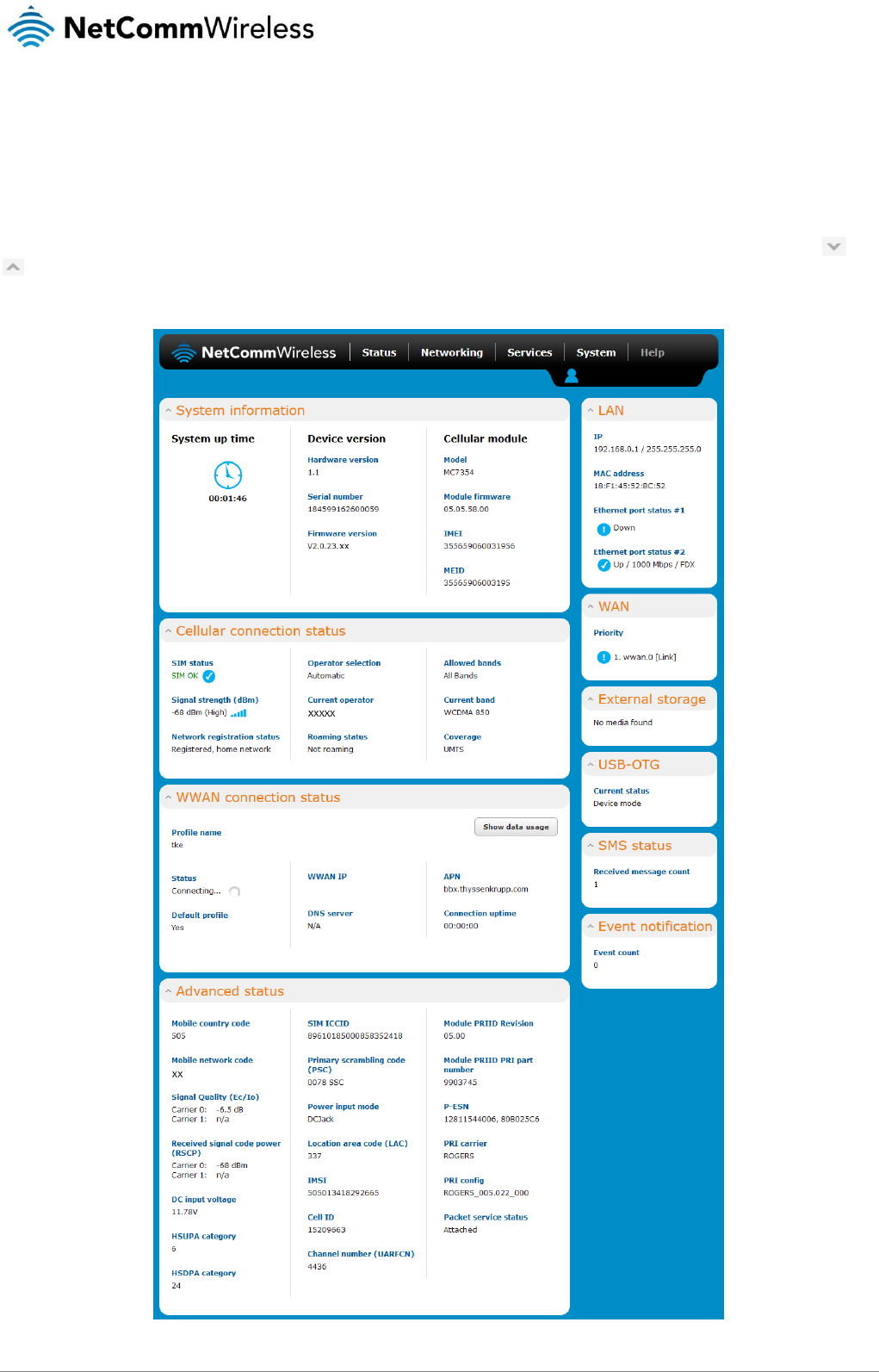Screen dimensions: 879x1372
Task: Click the system up time clock icon
Action: [228, 475]
